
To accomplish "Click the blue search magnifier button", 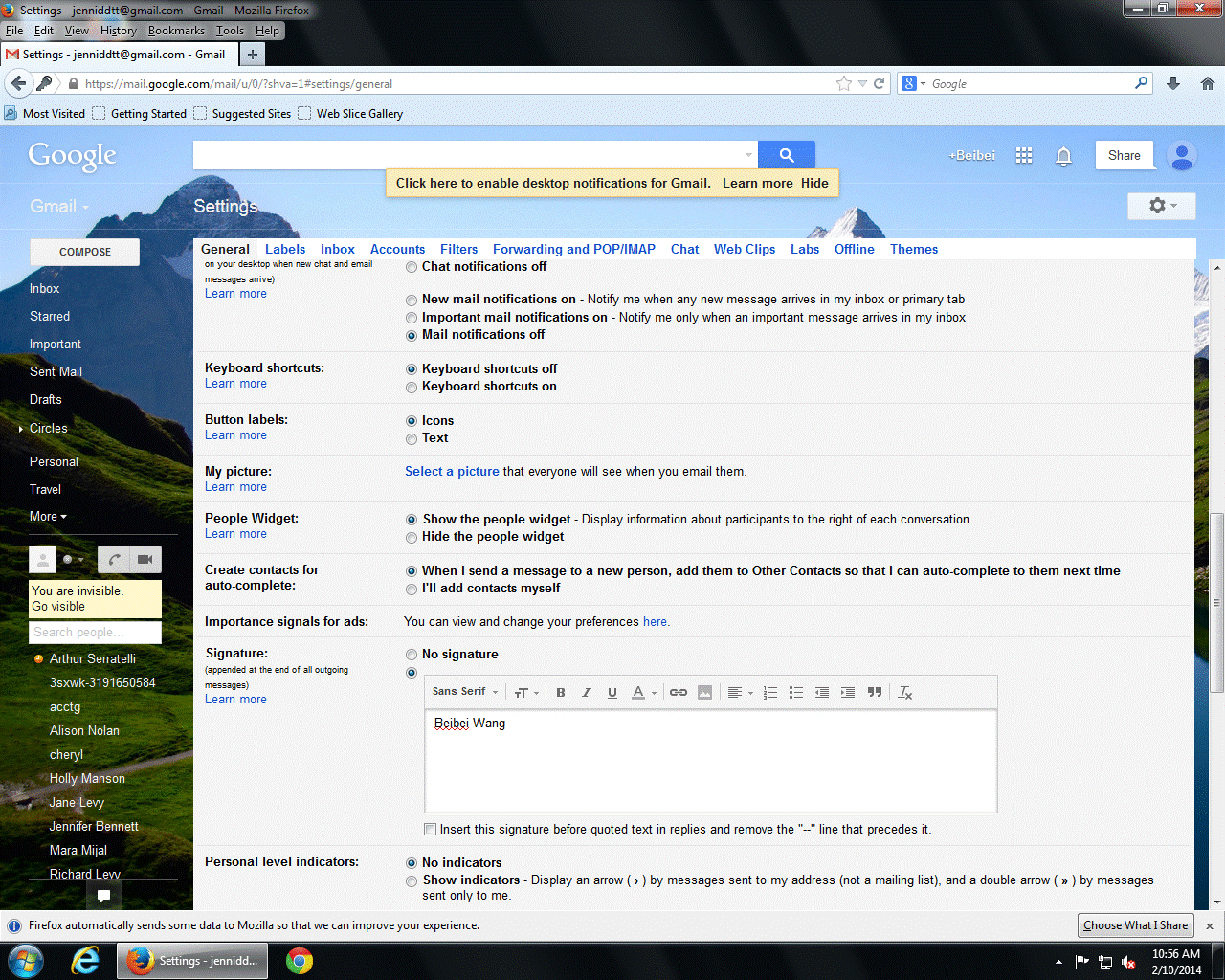I will coord(787,155).
